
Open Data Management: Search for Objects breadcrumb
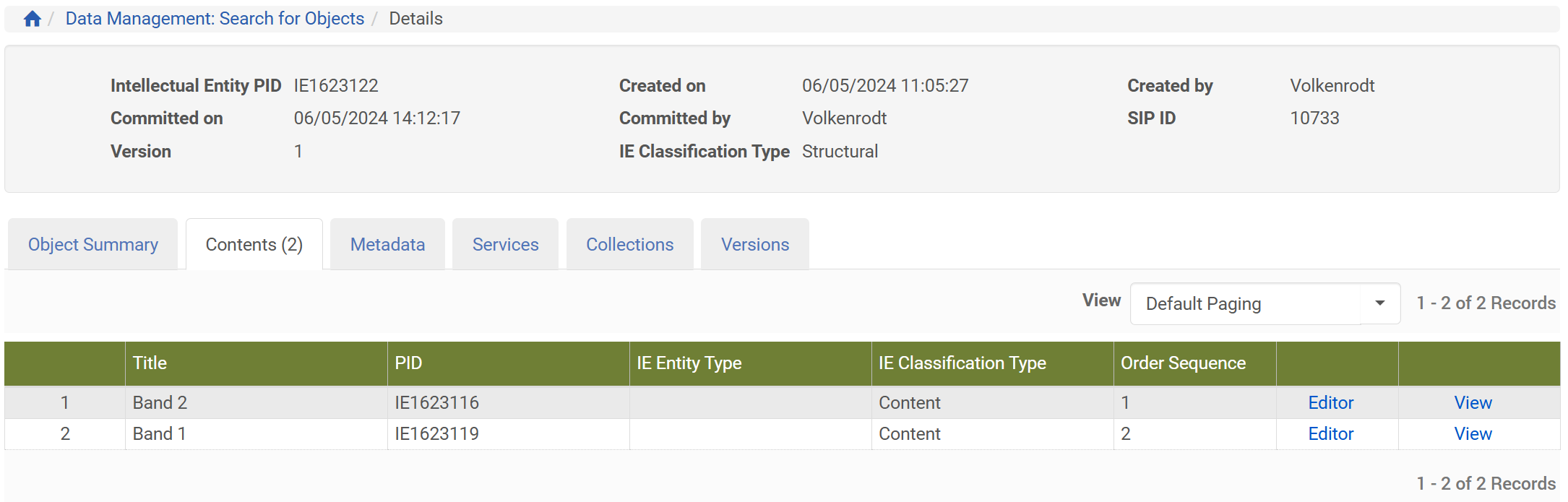[215, 19]
